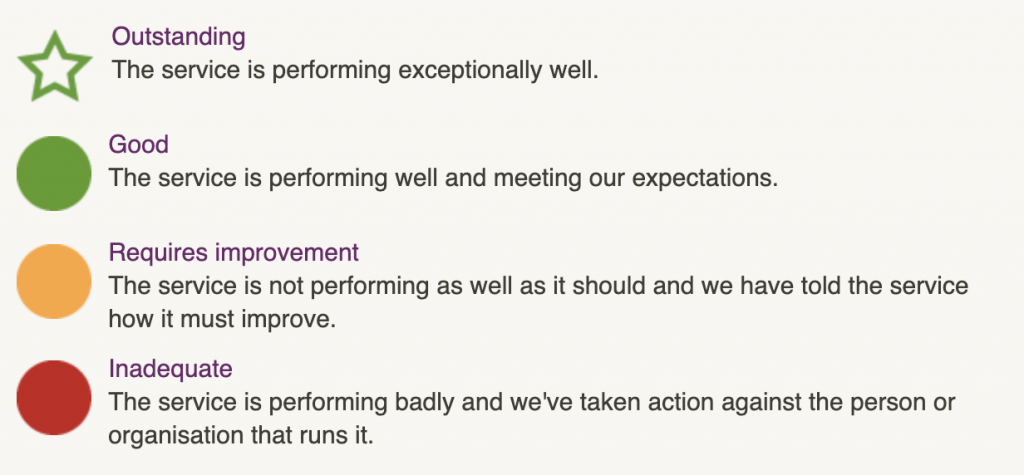Click the Requires improvement heading
The width and height of the screenshot is (1024, 475).
click(234, 252)
